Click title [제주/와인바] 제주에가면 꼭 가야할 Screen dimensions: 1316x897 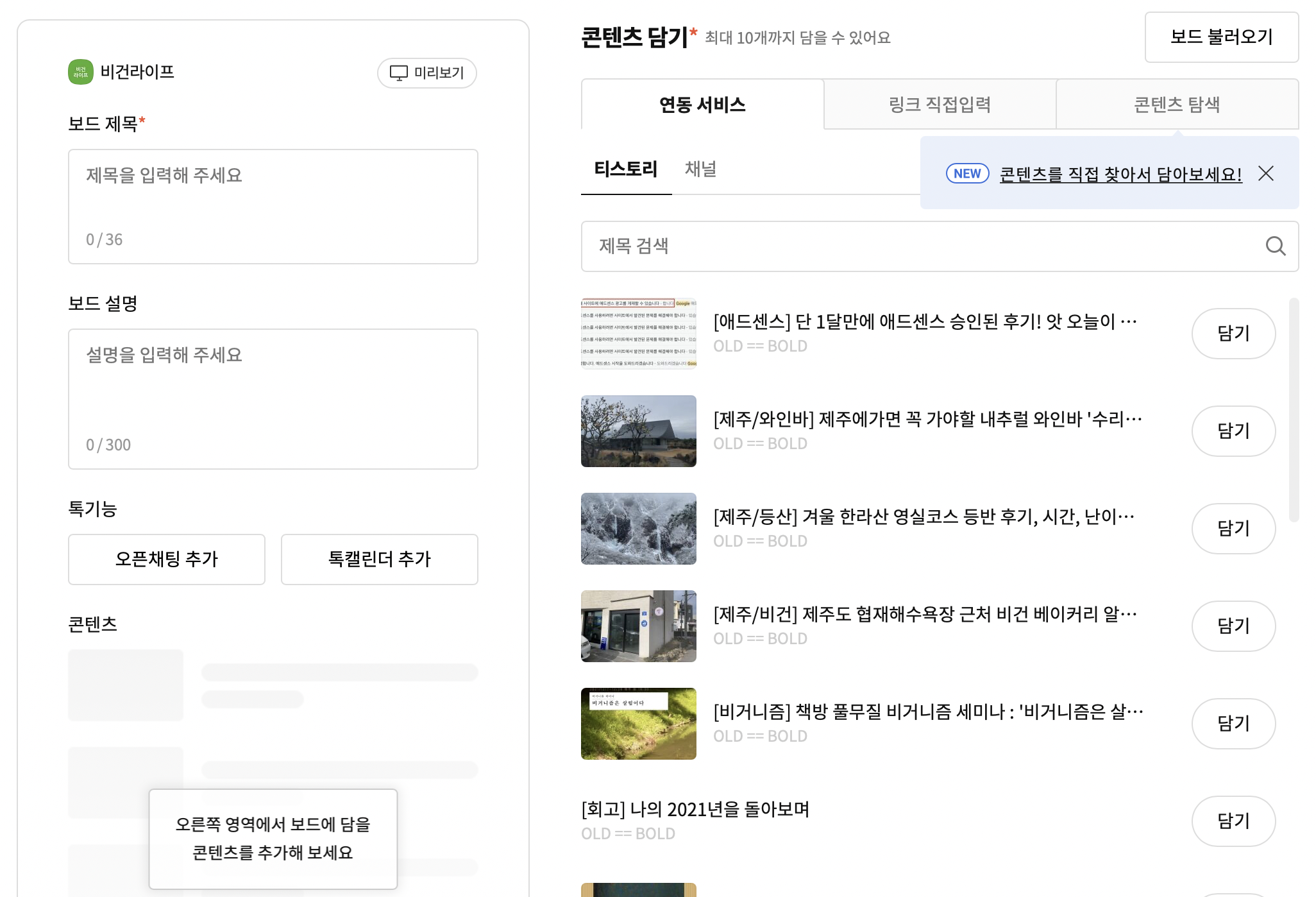927,419
